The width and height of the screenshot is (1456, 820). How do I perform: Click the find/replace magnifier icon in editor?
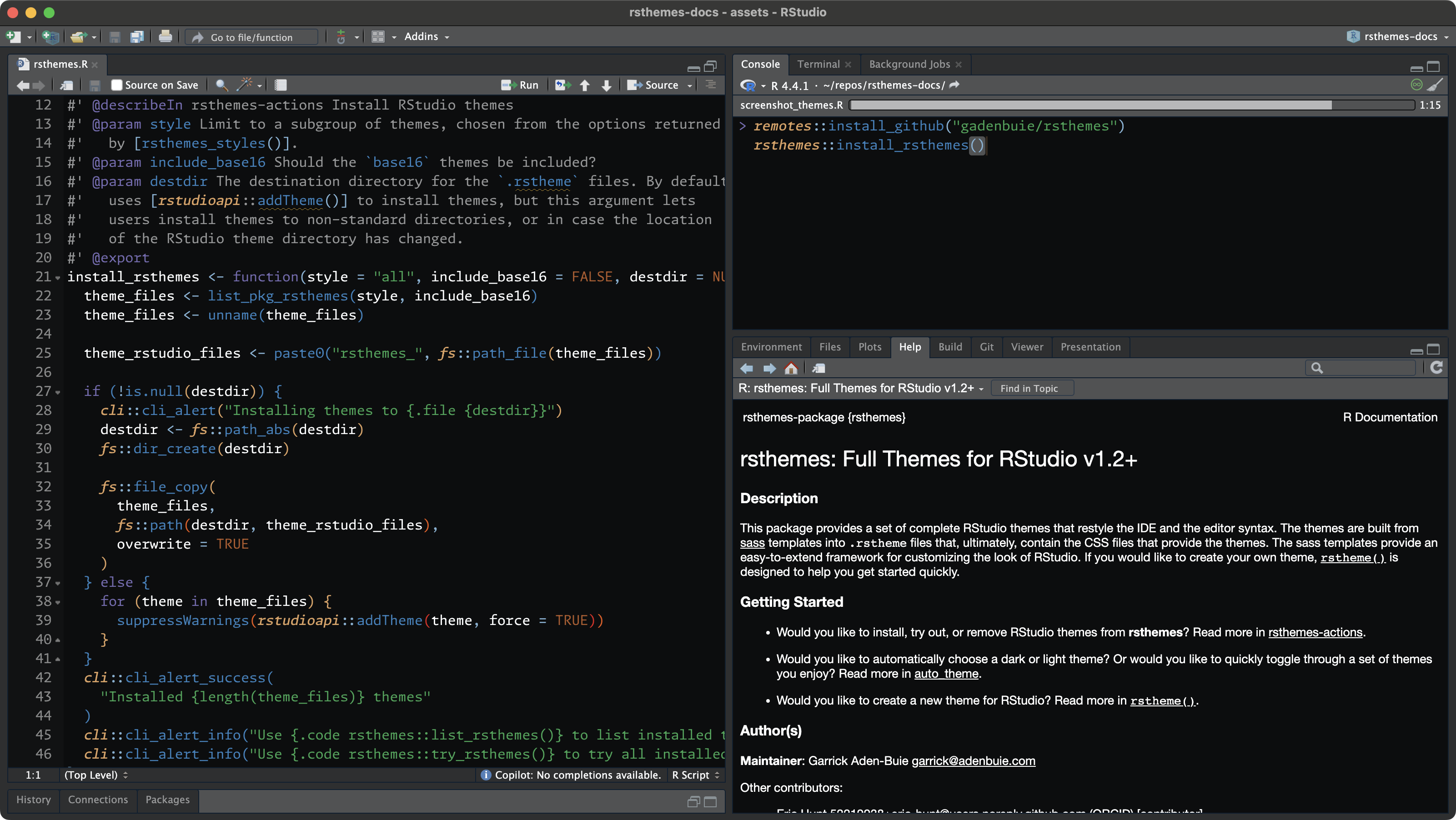221,85
